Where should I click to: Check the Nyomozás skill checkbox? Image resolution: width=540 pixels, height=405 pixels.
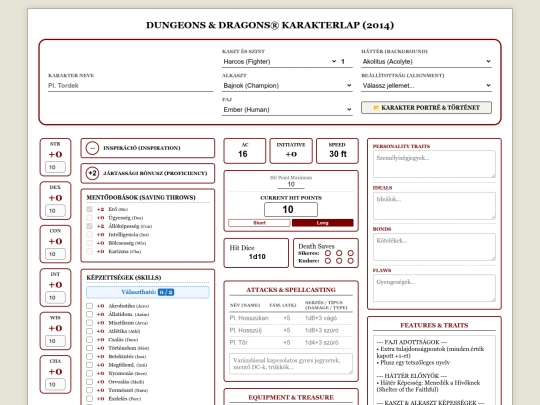[x=90, y=373]
